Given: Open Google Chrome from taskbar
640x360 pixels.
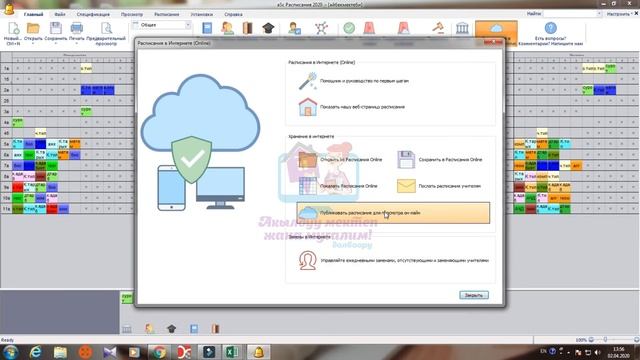Looking at the screenshot, I should [x=159, y=352].
